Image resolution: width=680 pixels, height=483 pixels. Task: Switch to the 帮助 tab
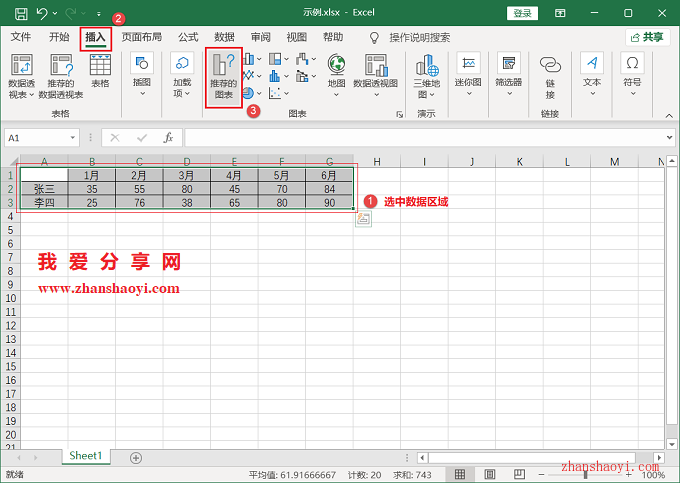click(333, 37)
